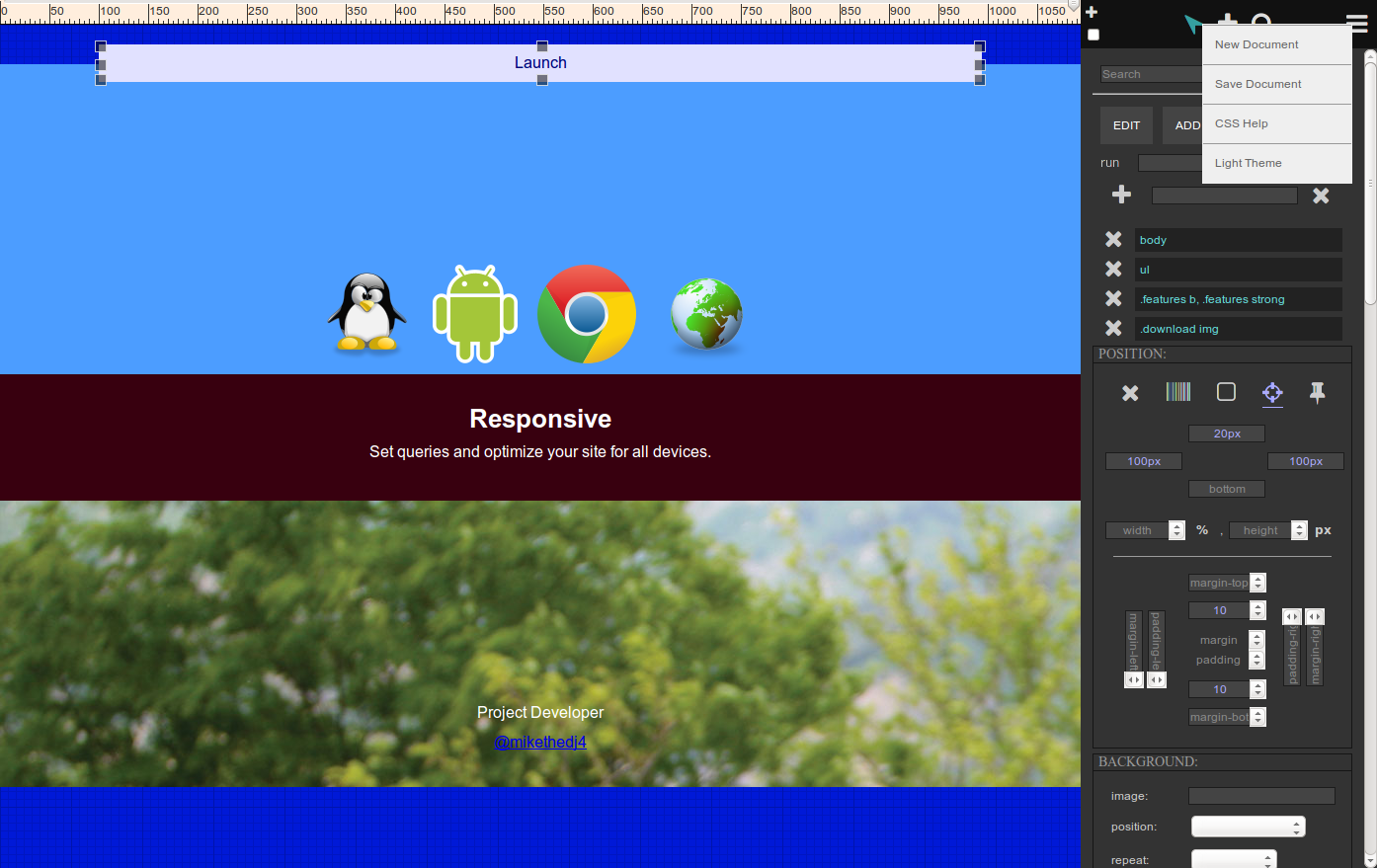Click the striped bars positioning icon
The height and width of the screenshot is (868, 1377).
pyautogui.click(x=1178, y=392)
